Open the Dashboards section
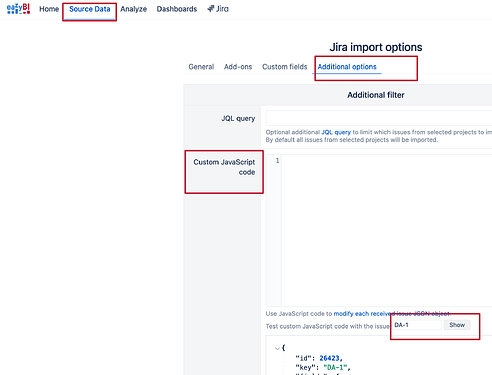492x375 pixels. pyautogui.click(x=177, y=9)
